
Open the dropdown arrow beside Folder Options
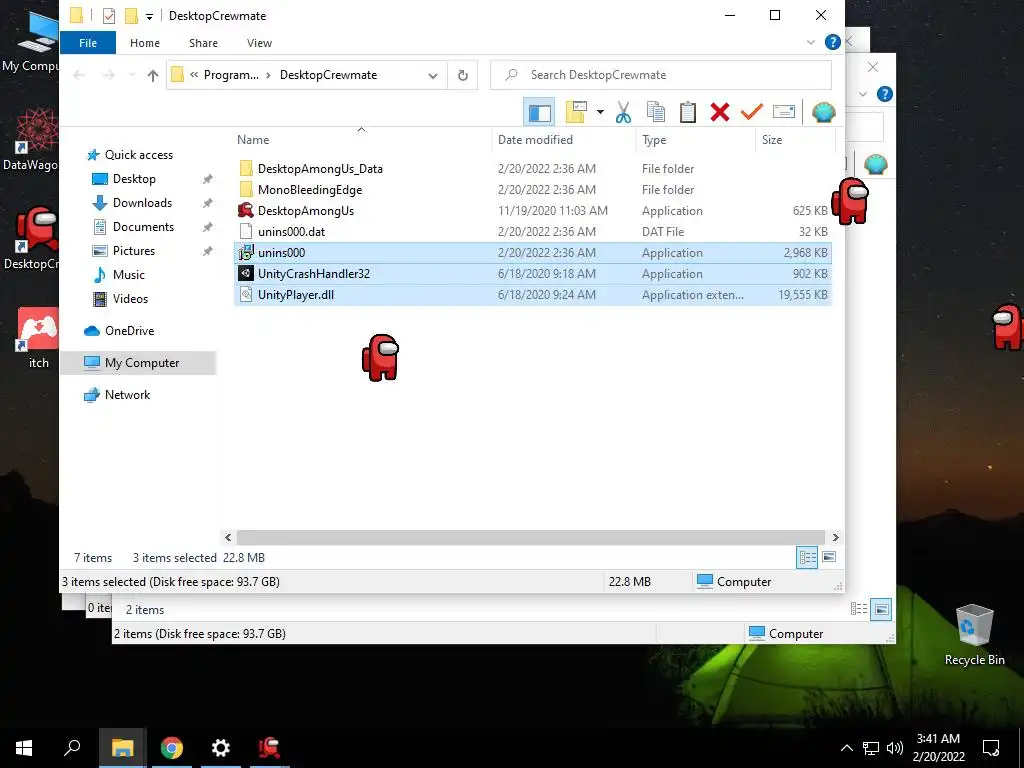pyautogui.click(x=600, y=112)
